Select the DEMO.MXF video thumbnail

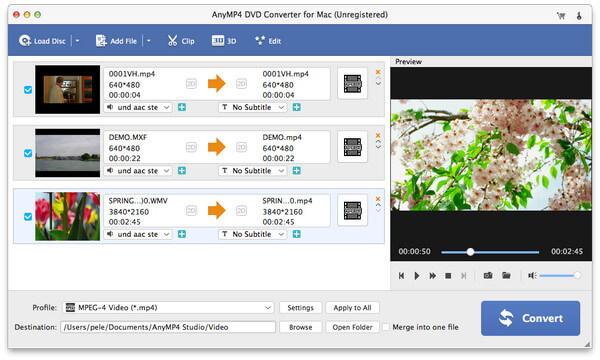tap(67, 153)
